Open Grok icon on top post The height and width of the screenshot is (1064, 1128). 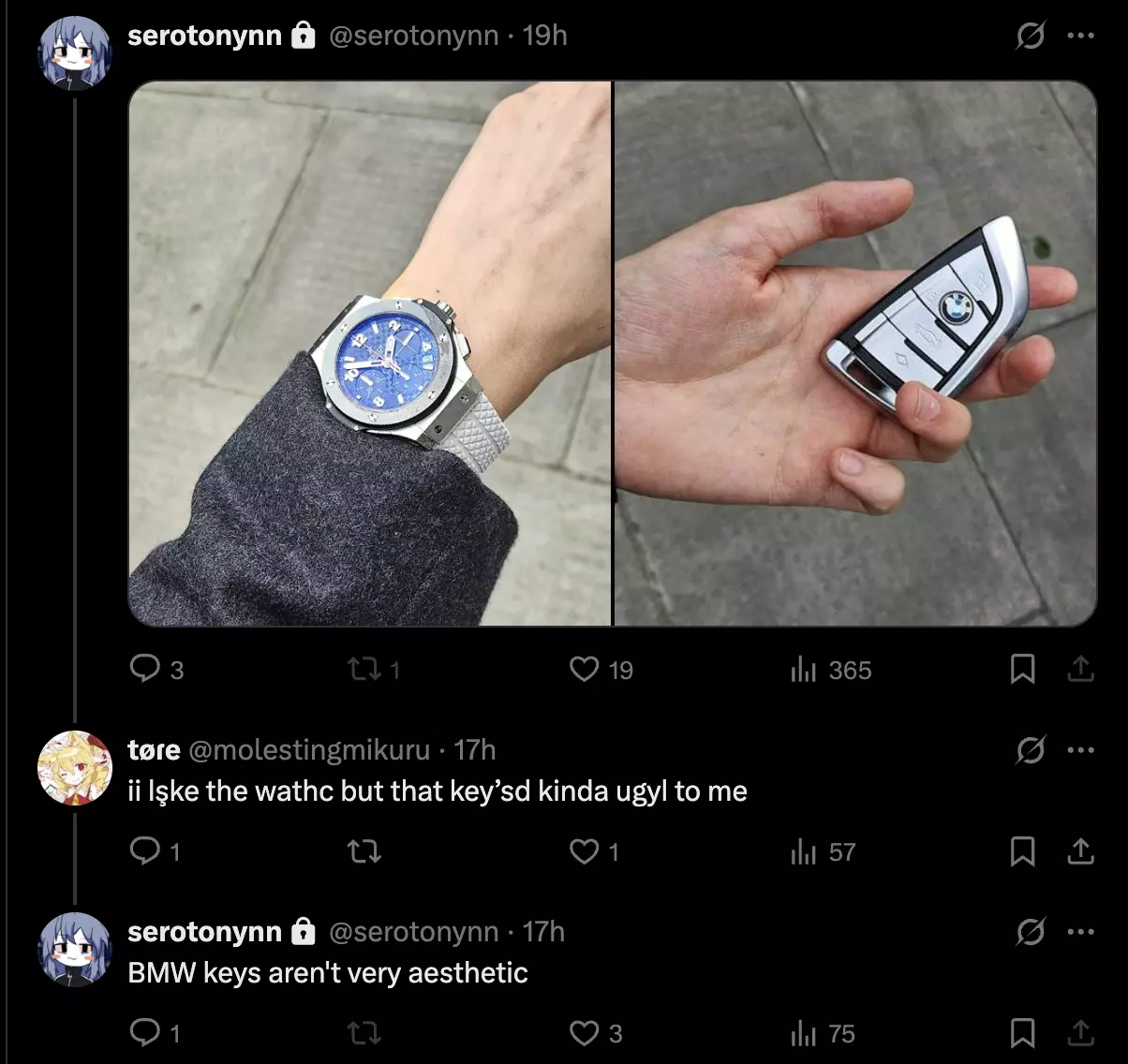coord(1031,37)
